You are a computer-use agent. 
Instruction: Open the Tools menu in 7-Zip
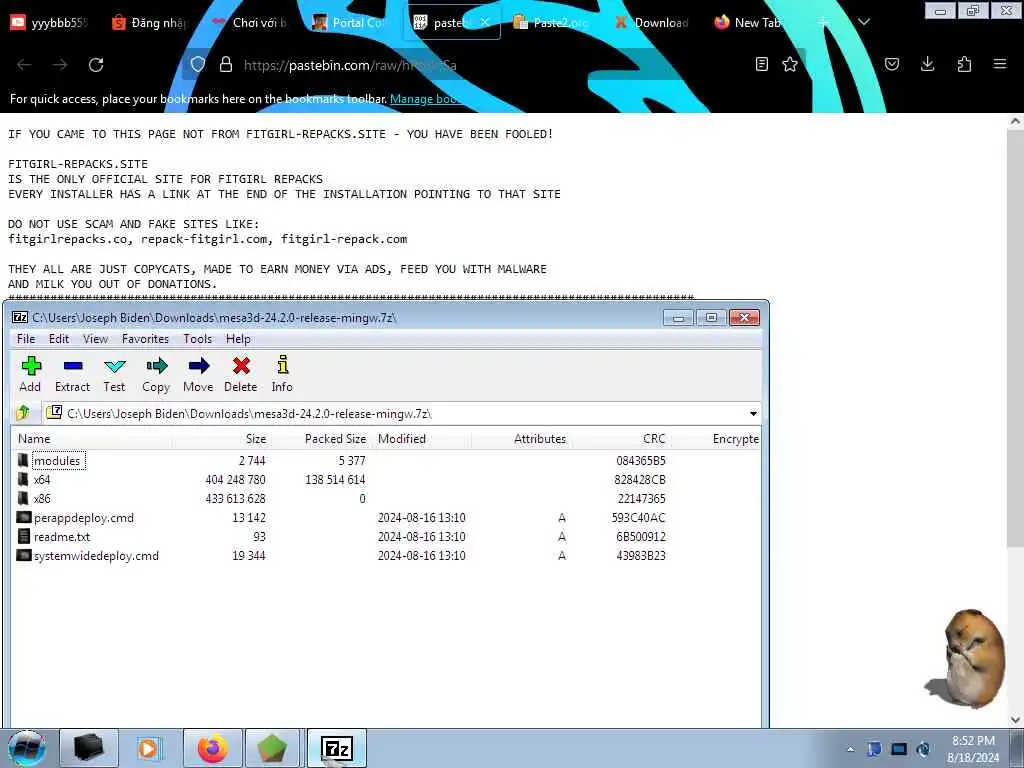tap(198, 338)
